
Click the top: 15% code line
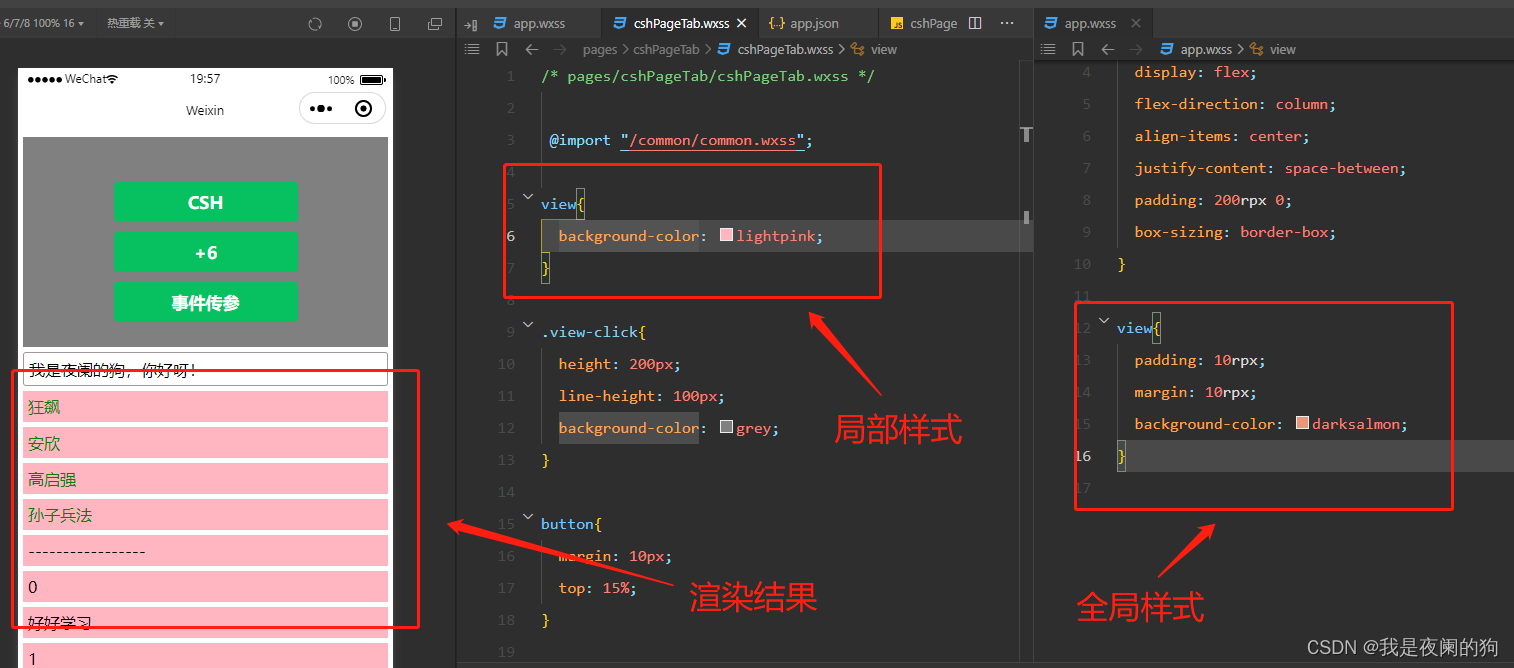pyautogui.click(x=597, y=588)
